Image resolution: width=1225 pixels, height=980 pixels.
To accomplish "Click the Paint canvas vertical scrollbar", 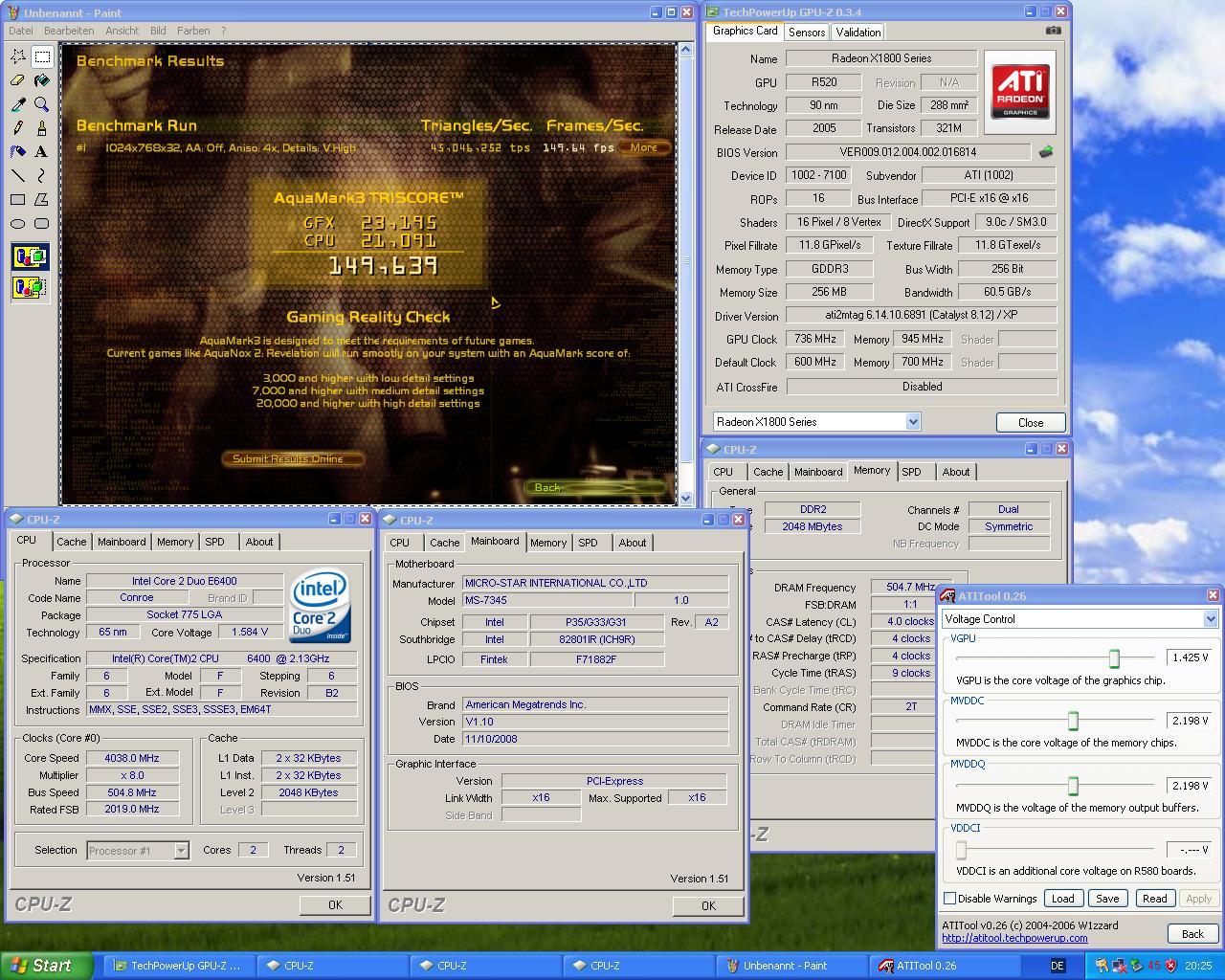I will pos(685,273).
